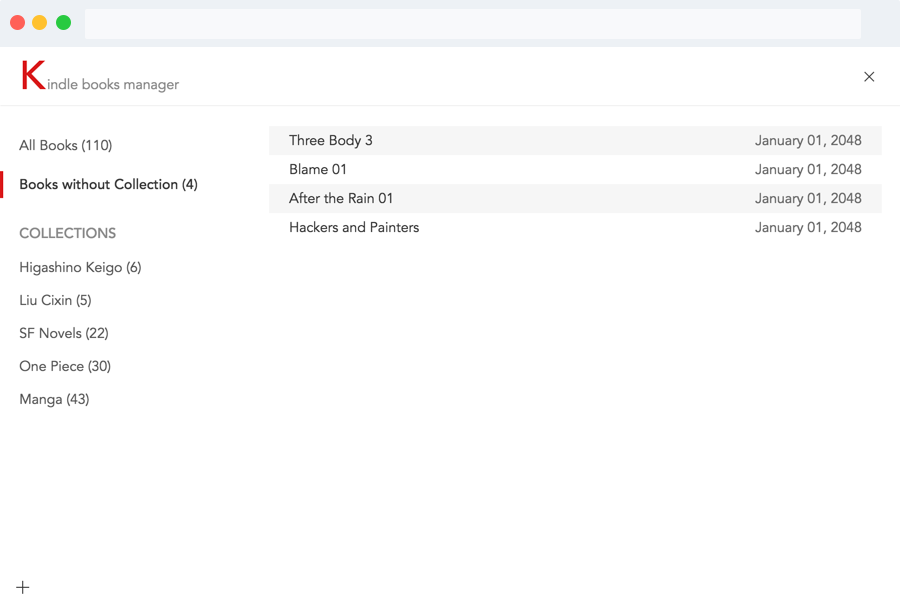Viewport: 900px width, 603px height.
Task: Open the Higashino Keigo collection
Action: click(80, 267)
